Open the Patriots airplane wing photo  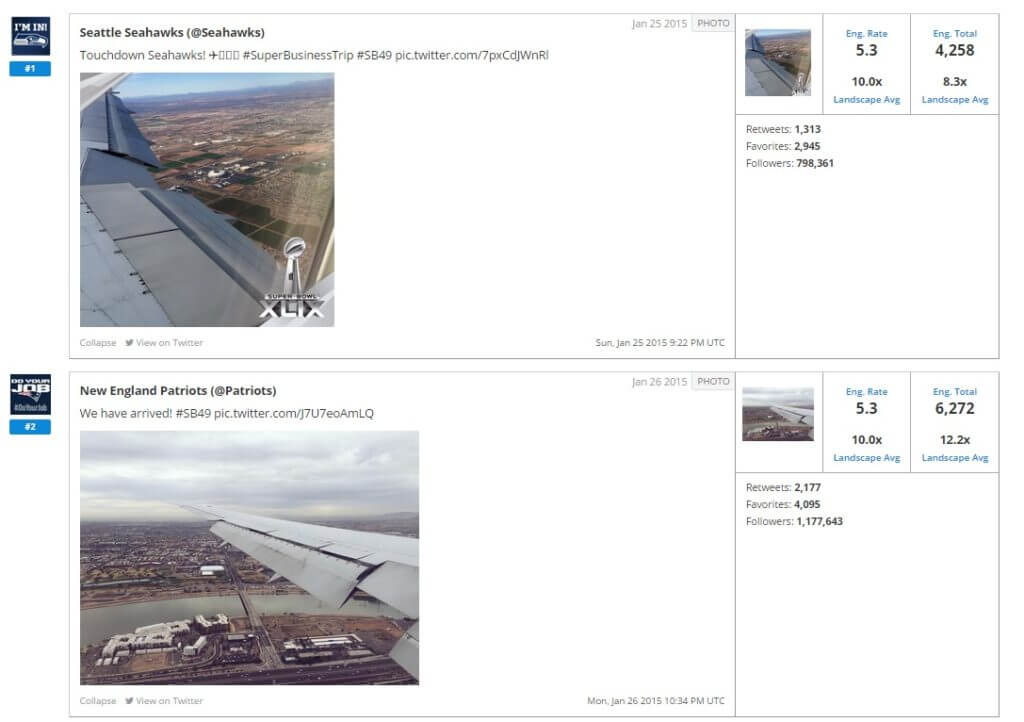[x=249, y=557]
